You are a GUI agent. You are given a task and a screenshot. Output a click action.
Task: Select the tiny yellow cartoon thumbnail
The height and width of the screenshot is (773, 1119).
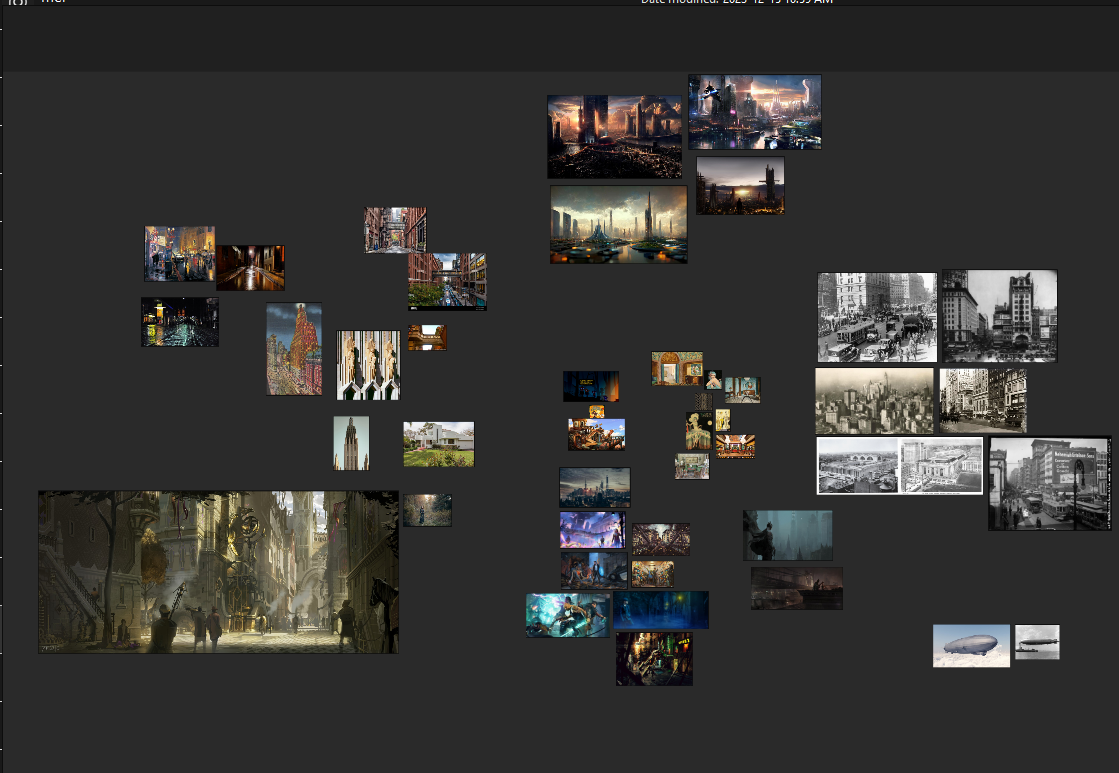597,412
